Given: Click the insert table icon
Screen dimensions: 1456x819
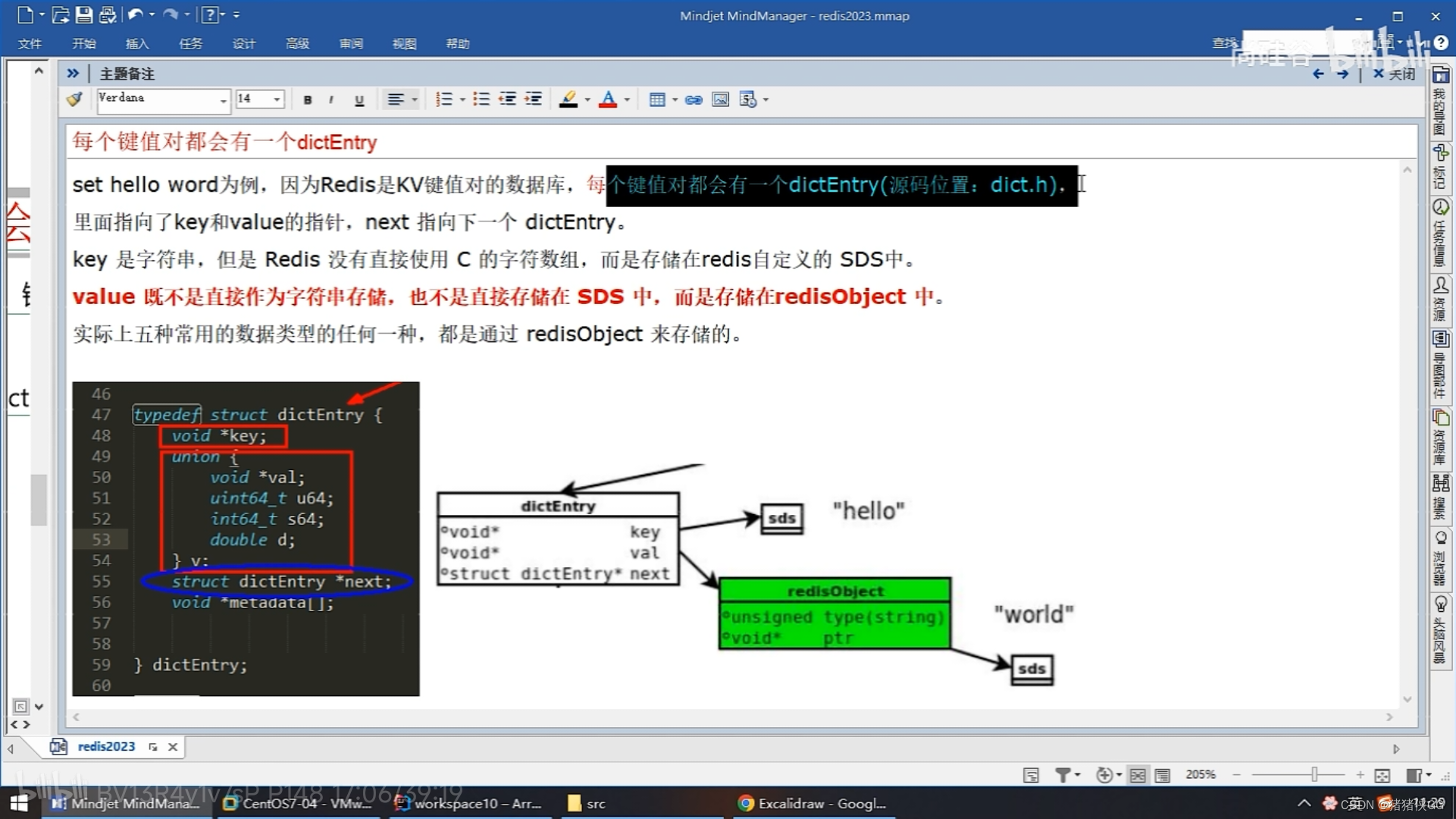Looking at the screenshot, I should pyautogui.click(x=657, y=99).
